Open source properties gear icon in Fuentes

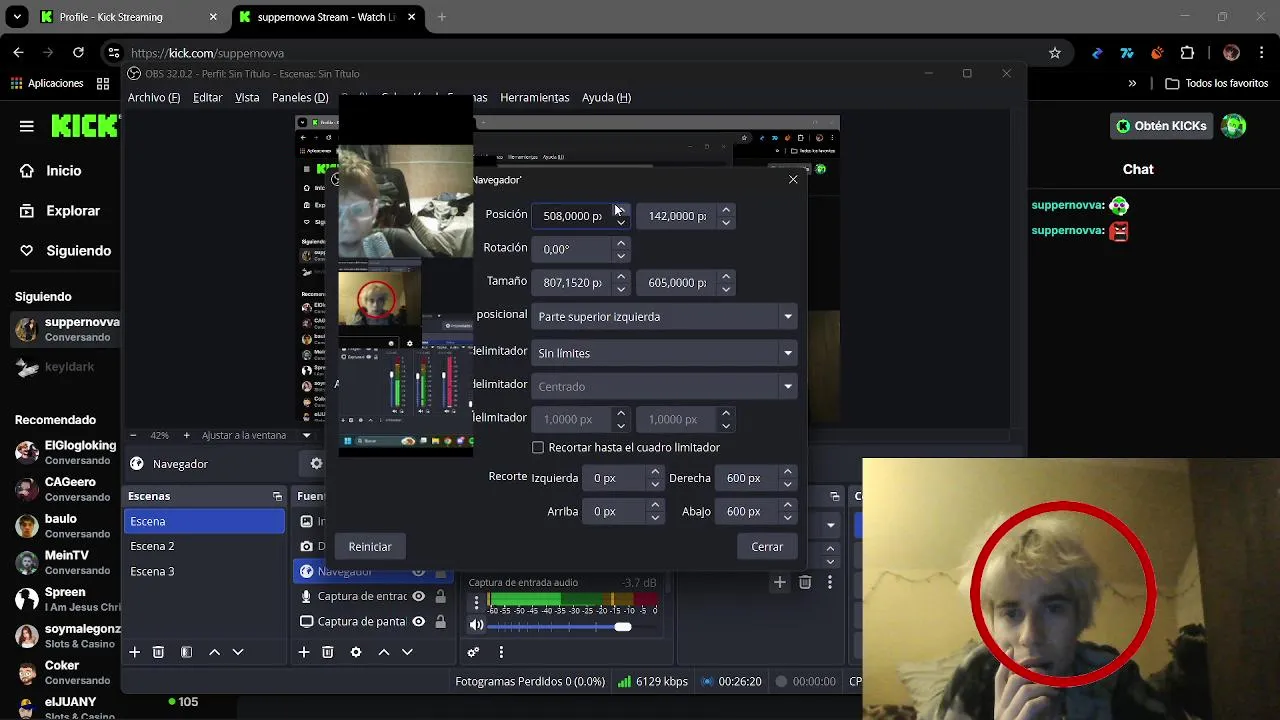tap(355, 652)
